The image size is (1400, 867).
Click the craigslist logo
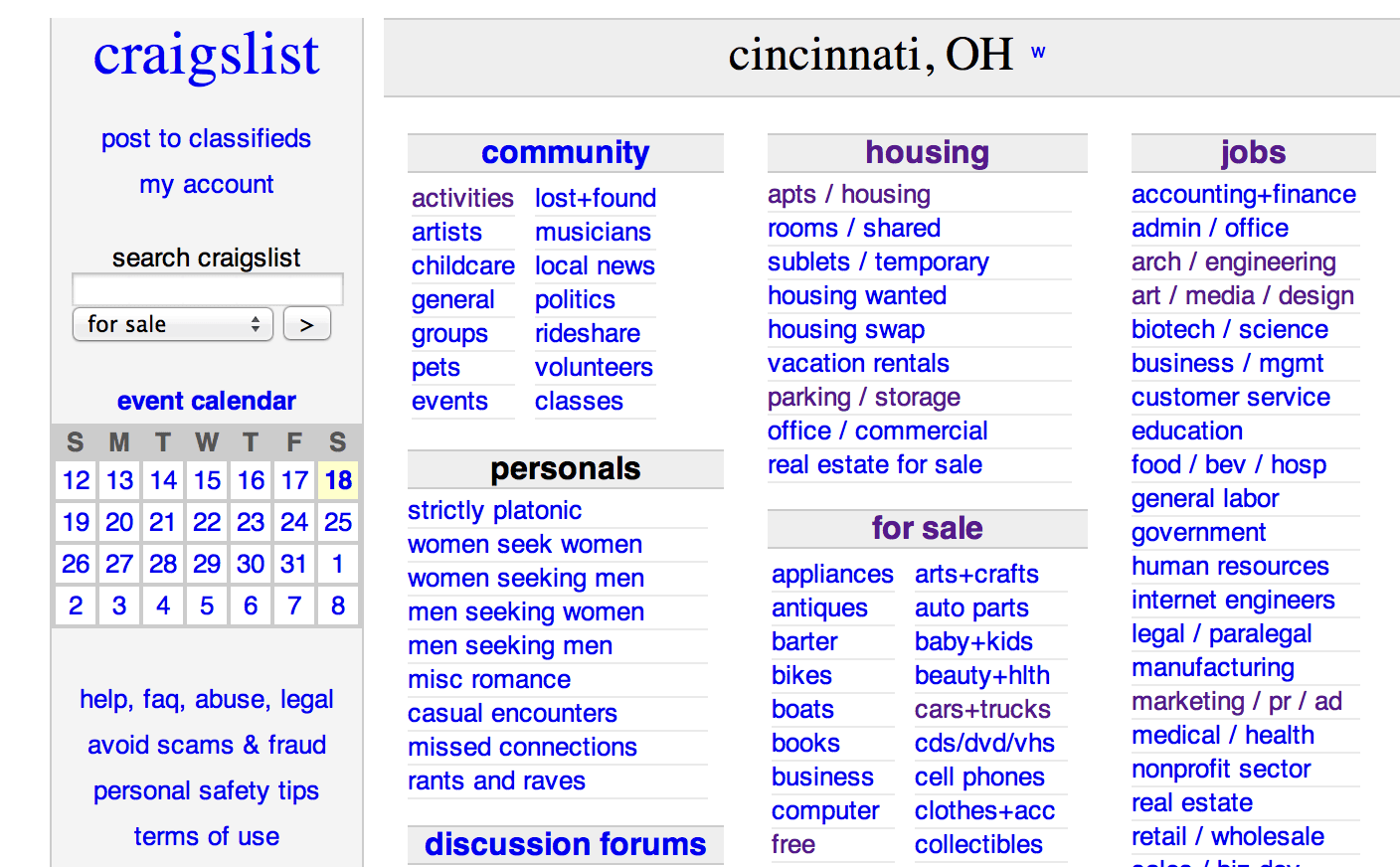pyautogui.click(x=206, y=56)
